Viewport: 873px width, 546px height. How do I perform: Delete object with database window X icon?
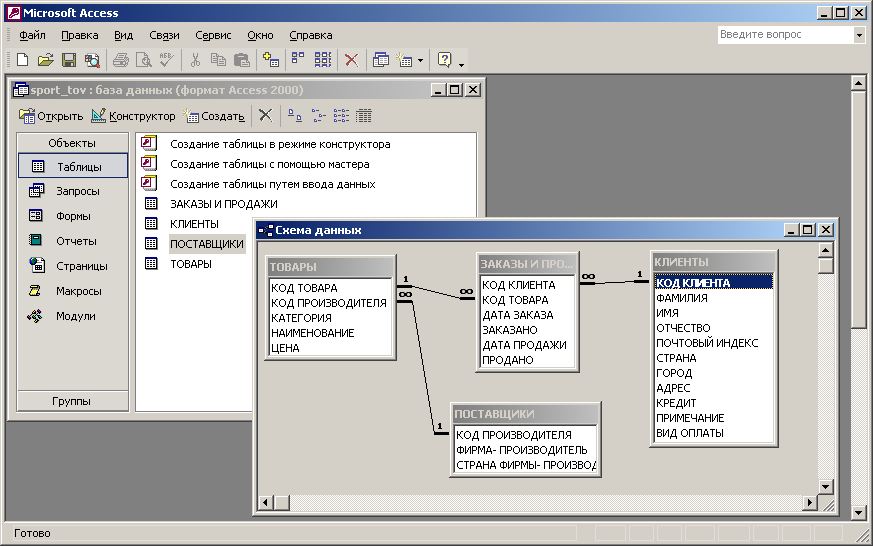point(266,115)
